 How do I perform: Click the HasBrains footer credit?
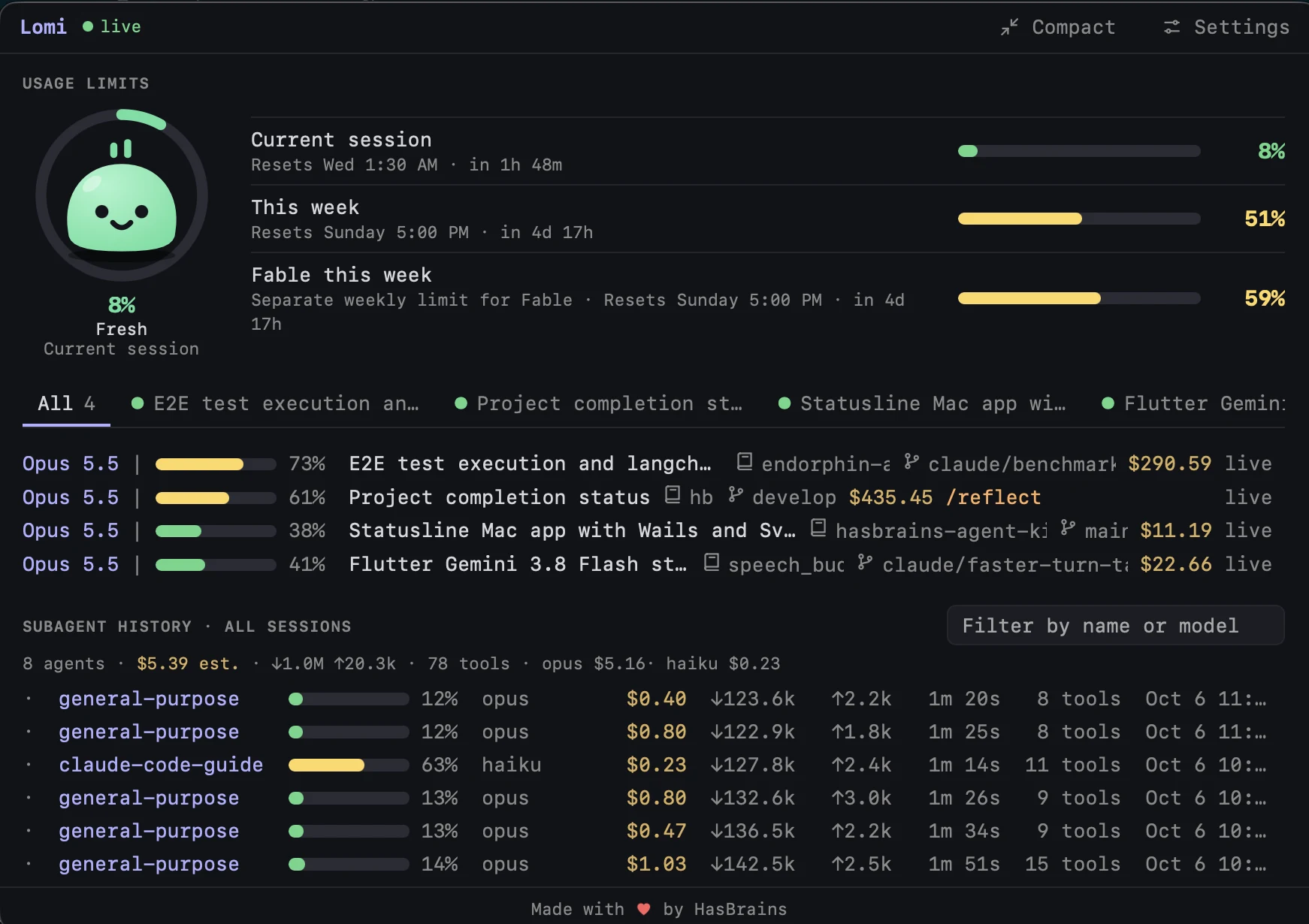click(739, 909)
